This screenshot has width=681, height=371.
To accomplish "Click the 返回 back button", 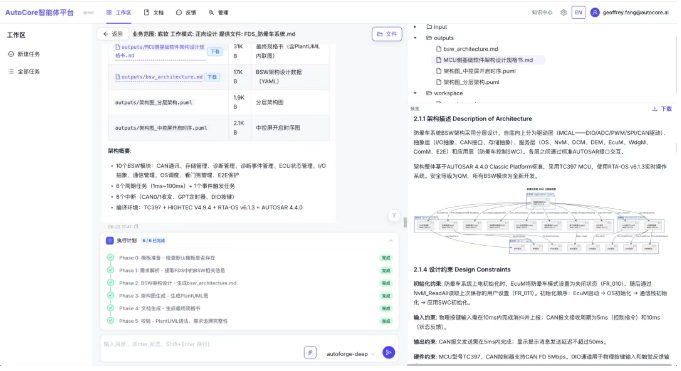I will point(112,34).
